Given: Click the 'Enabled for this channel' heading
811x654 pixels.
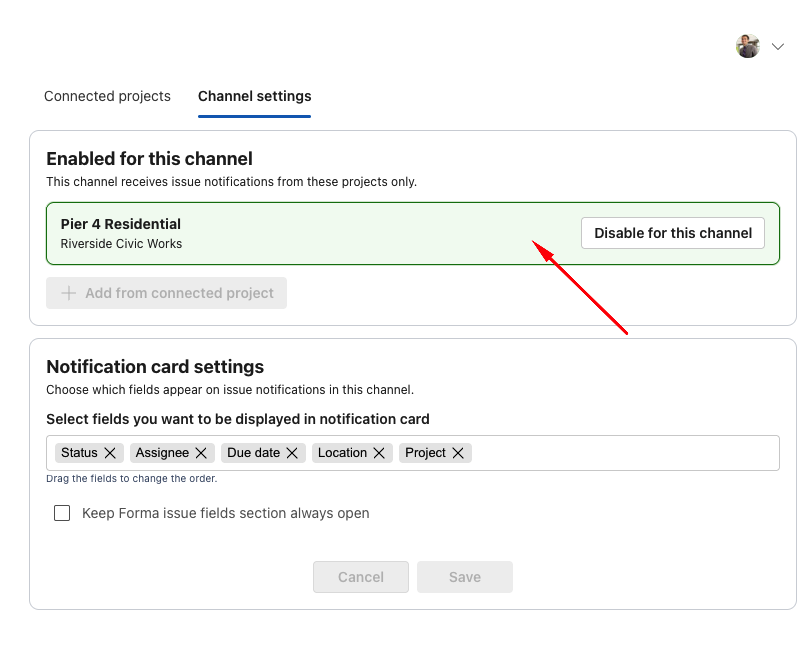Looking at the screenshot, I should (149, 159).
